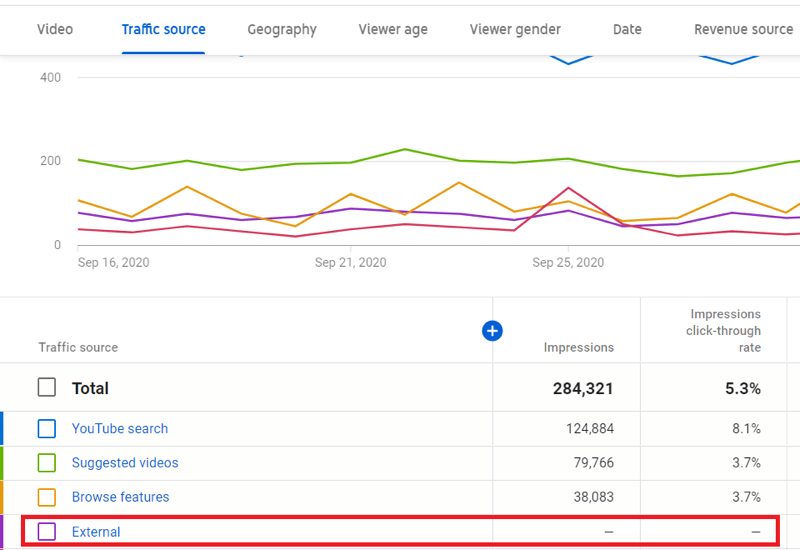
Task: Toggle the Total row checkbox
Action: tap(47, 388)
